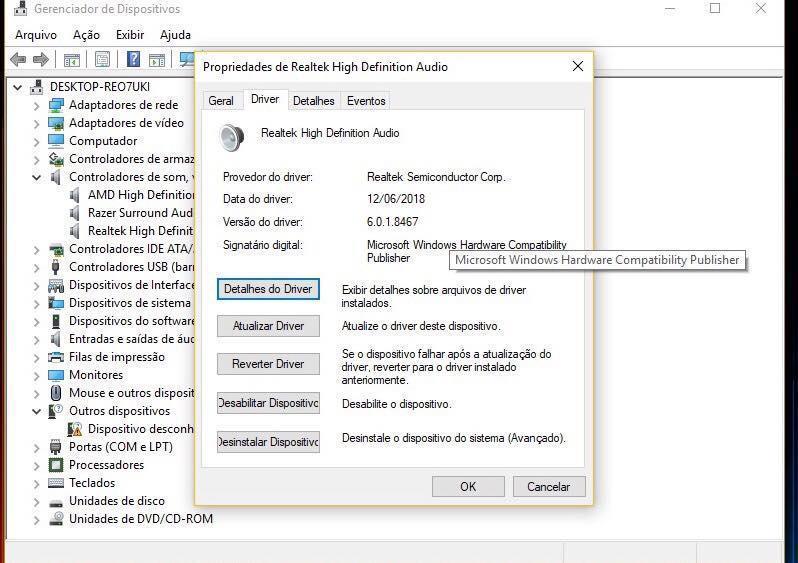
Task: Select the Driver tab
Action: point(265,99)
